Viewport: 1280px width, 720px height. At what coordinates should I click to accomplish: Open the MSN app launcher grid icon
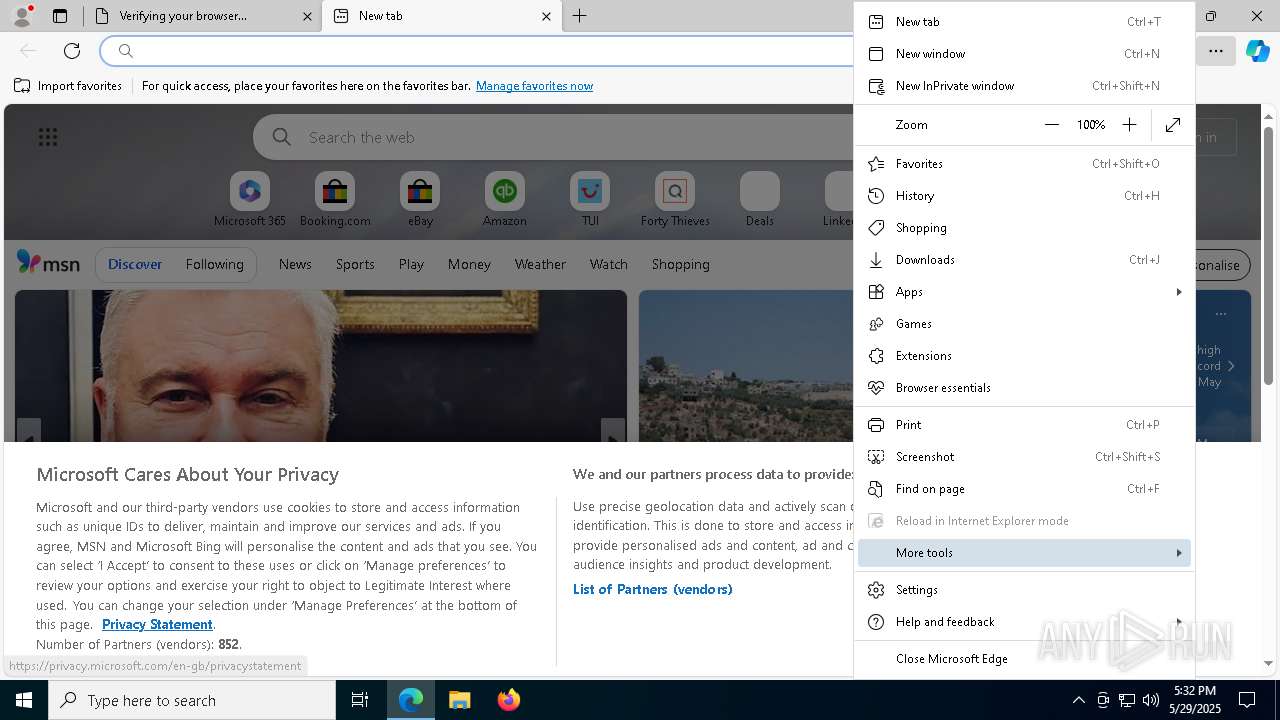[x=47, y=137]
